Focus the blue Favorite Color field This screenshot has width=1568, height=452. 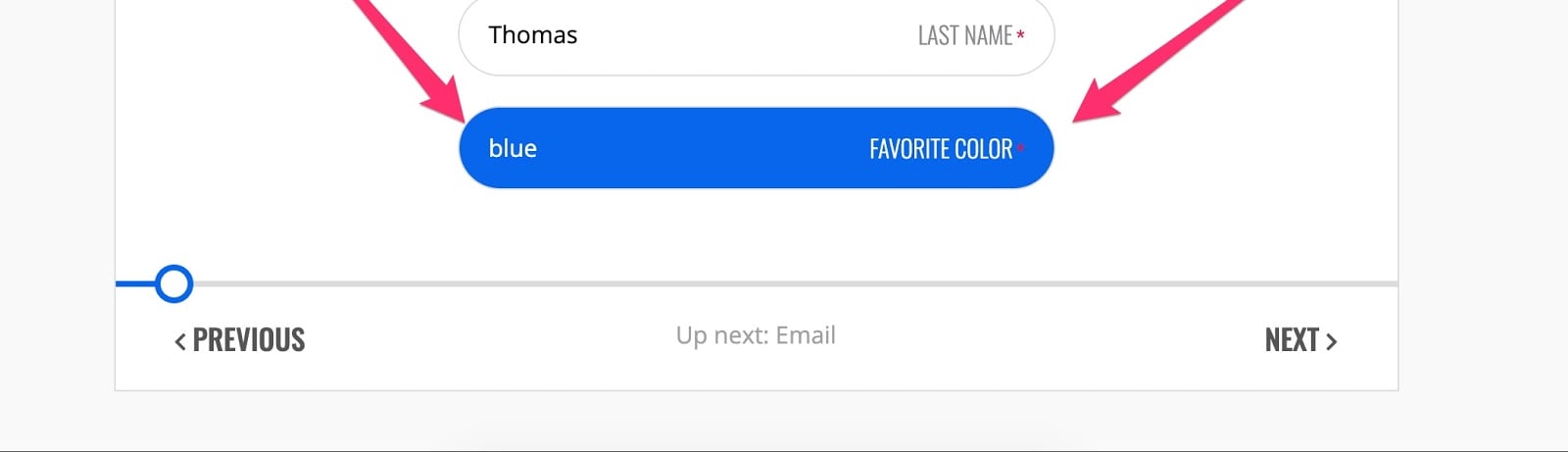point(686,148)
